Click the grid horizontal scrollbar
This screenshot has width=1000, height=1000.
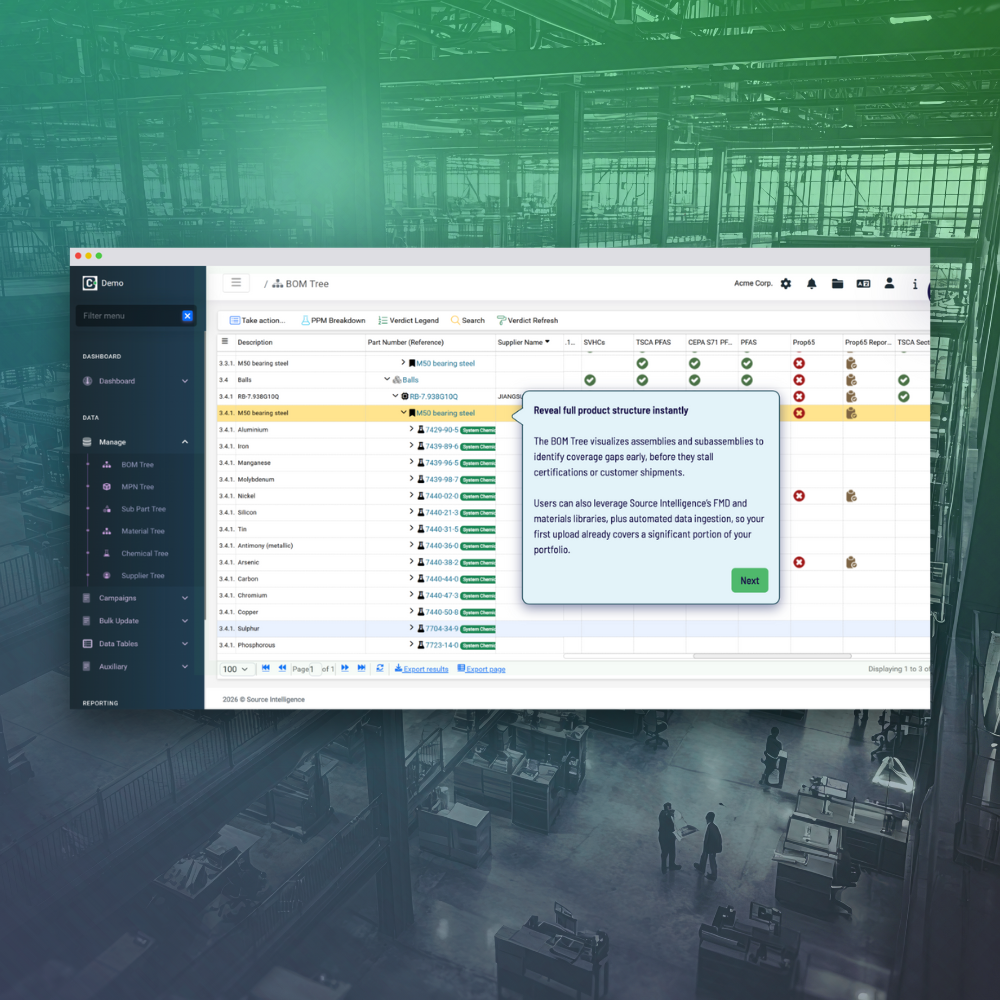(x=772, y=656)
